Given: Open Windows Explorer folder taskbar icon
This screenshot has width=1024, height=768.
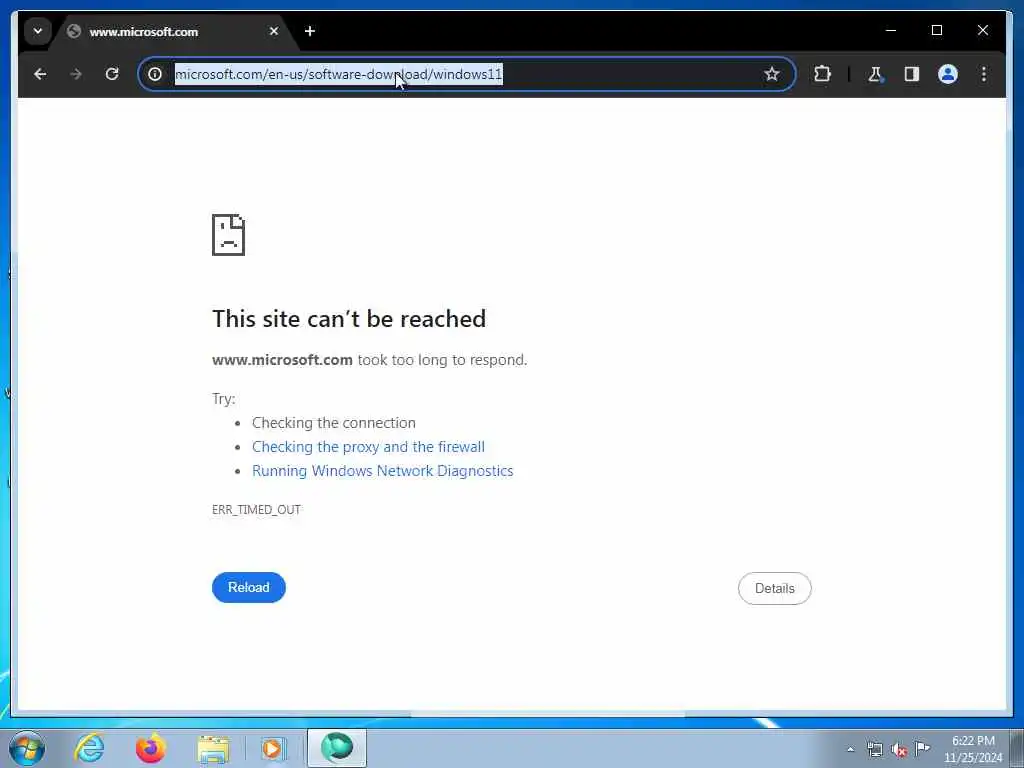Looking at the screenshot, I should click(213, 749).
